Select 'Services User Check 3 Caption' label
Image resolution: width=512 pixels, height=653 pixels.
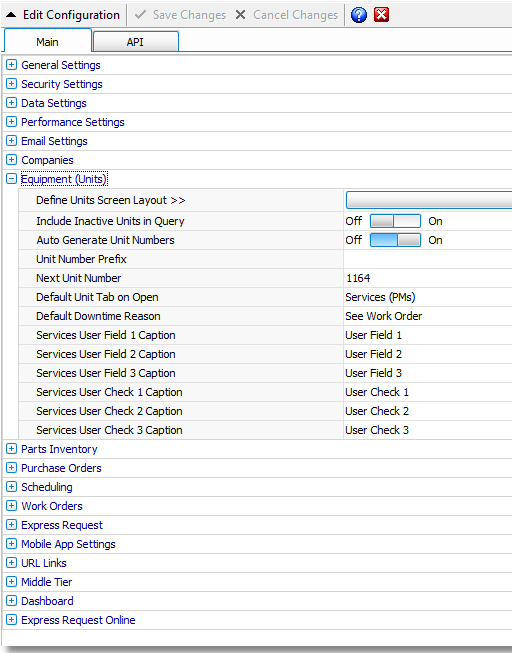coord(109,430)
